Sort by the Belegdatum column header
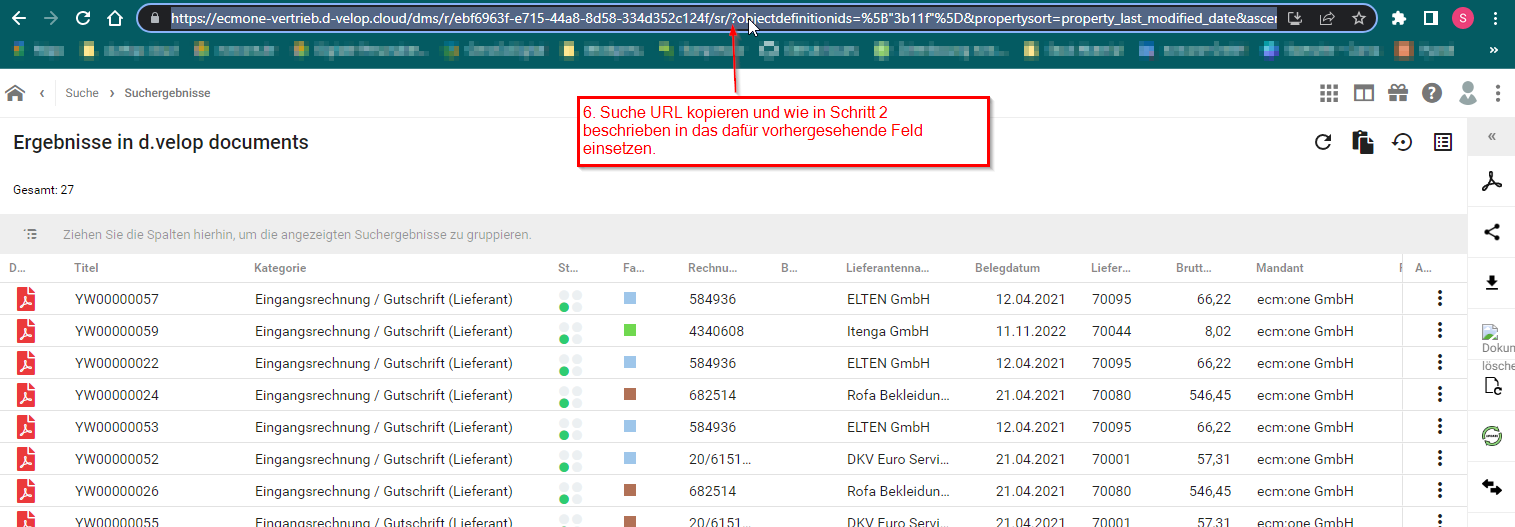This screenshot has width=1515, height=527. pyautogui.click(x=1007, y=268)
